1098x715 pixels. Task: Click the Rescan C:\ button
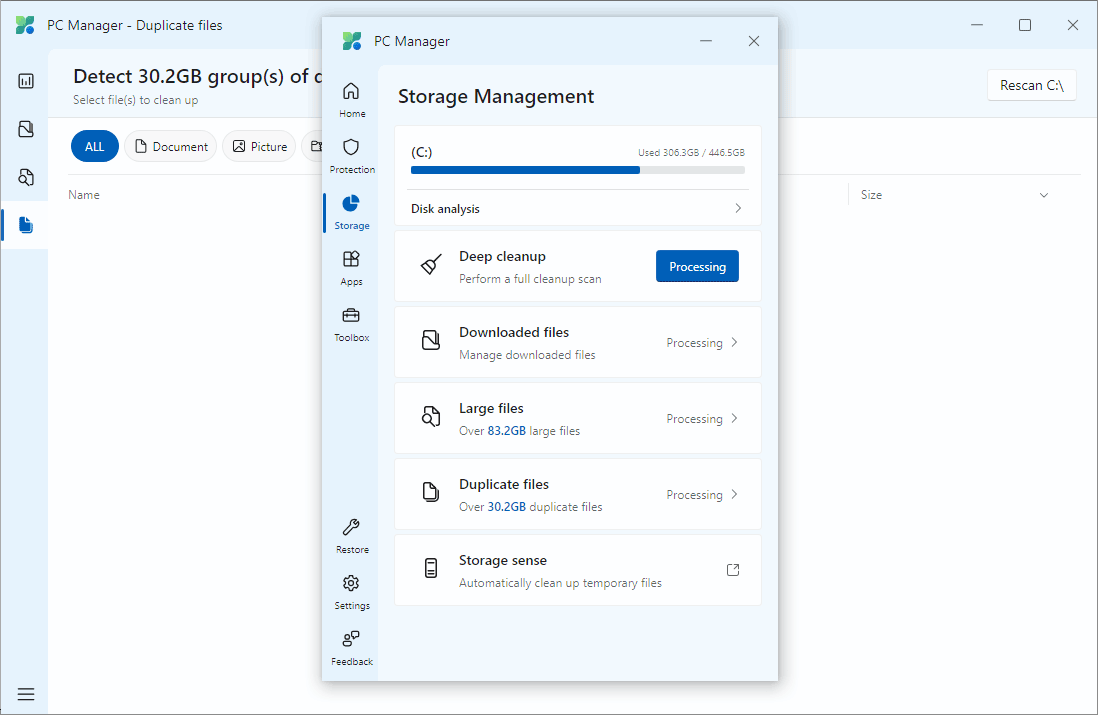point(1031,85)
